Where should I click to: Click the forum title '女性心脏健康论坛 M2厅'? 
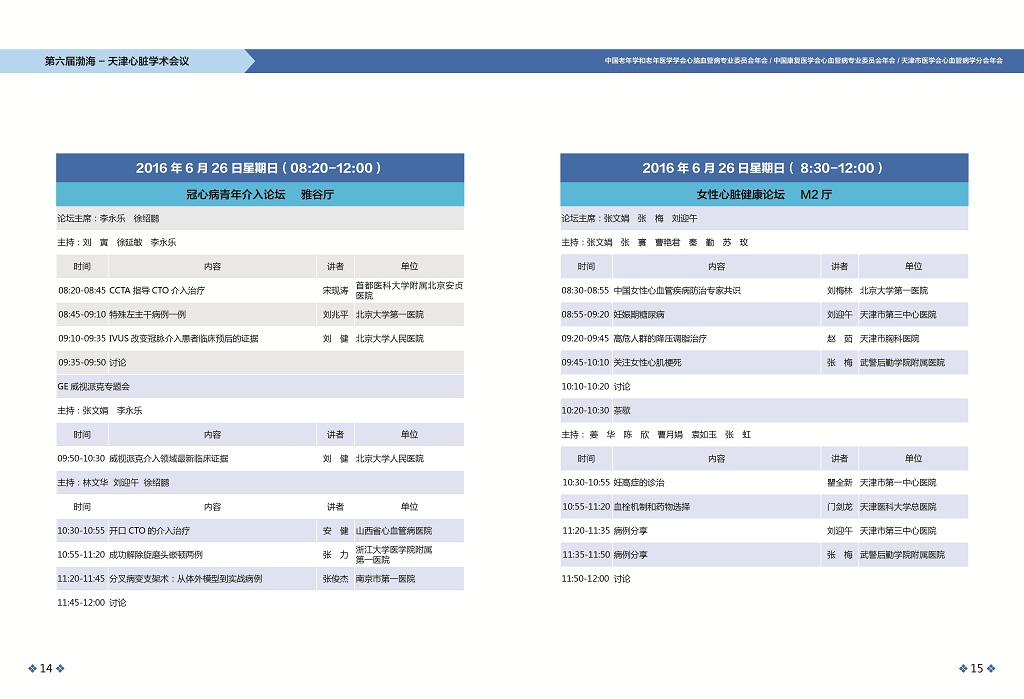(x=764, y=194)
